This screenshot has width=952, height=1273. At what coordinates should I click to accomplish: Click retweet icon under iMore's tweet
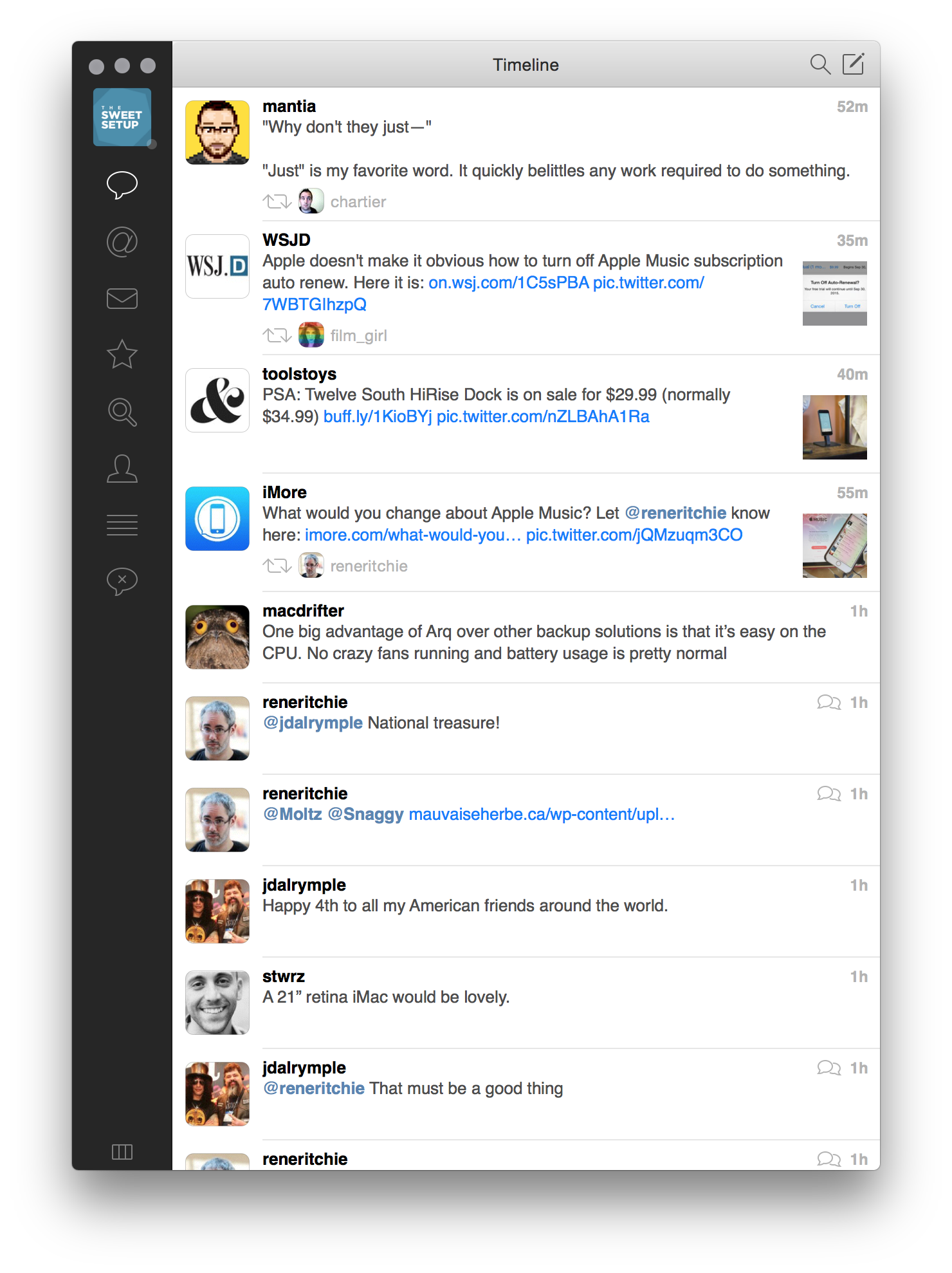point(277,566)
